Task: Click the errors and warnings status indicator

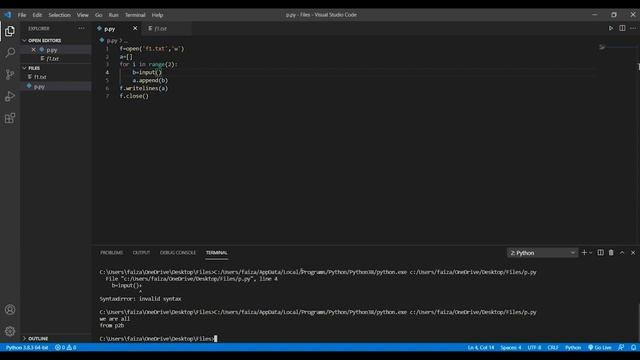Action: [65, 347]
